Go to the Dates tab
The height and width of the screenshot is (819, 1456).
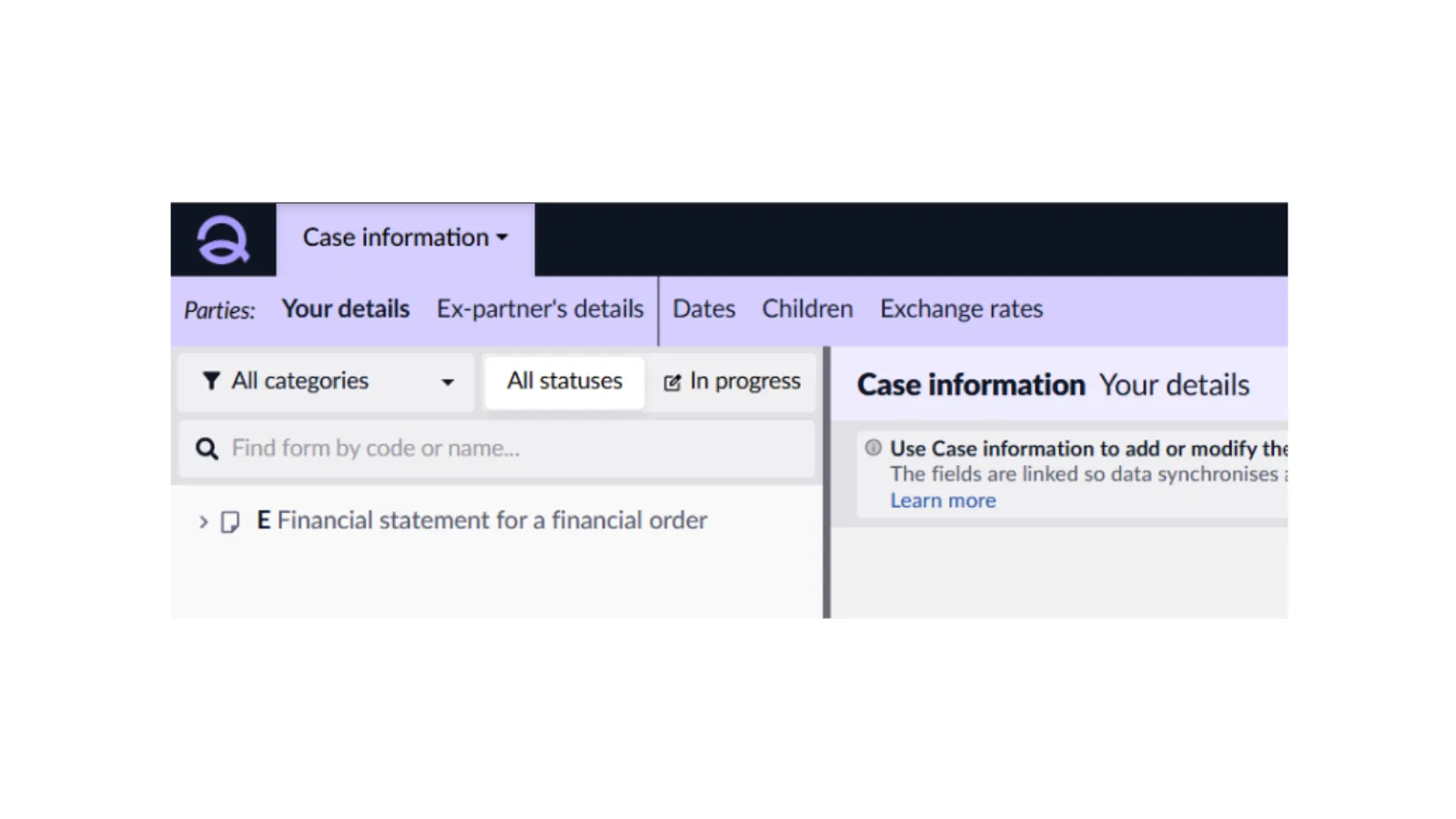point(703,309)
